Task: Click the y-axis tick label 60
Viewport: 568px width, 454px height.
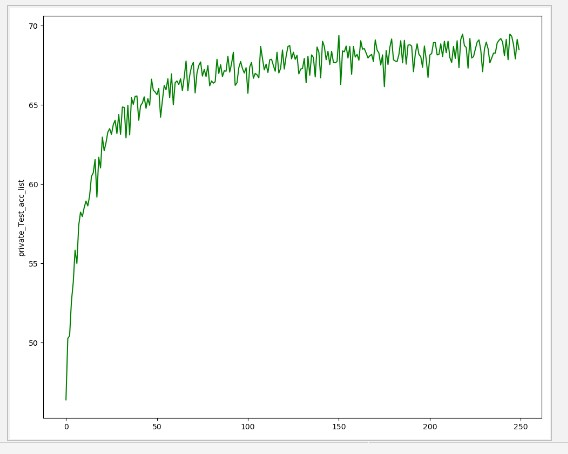Action: point(33,184)
